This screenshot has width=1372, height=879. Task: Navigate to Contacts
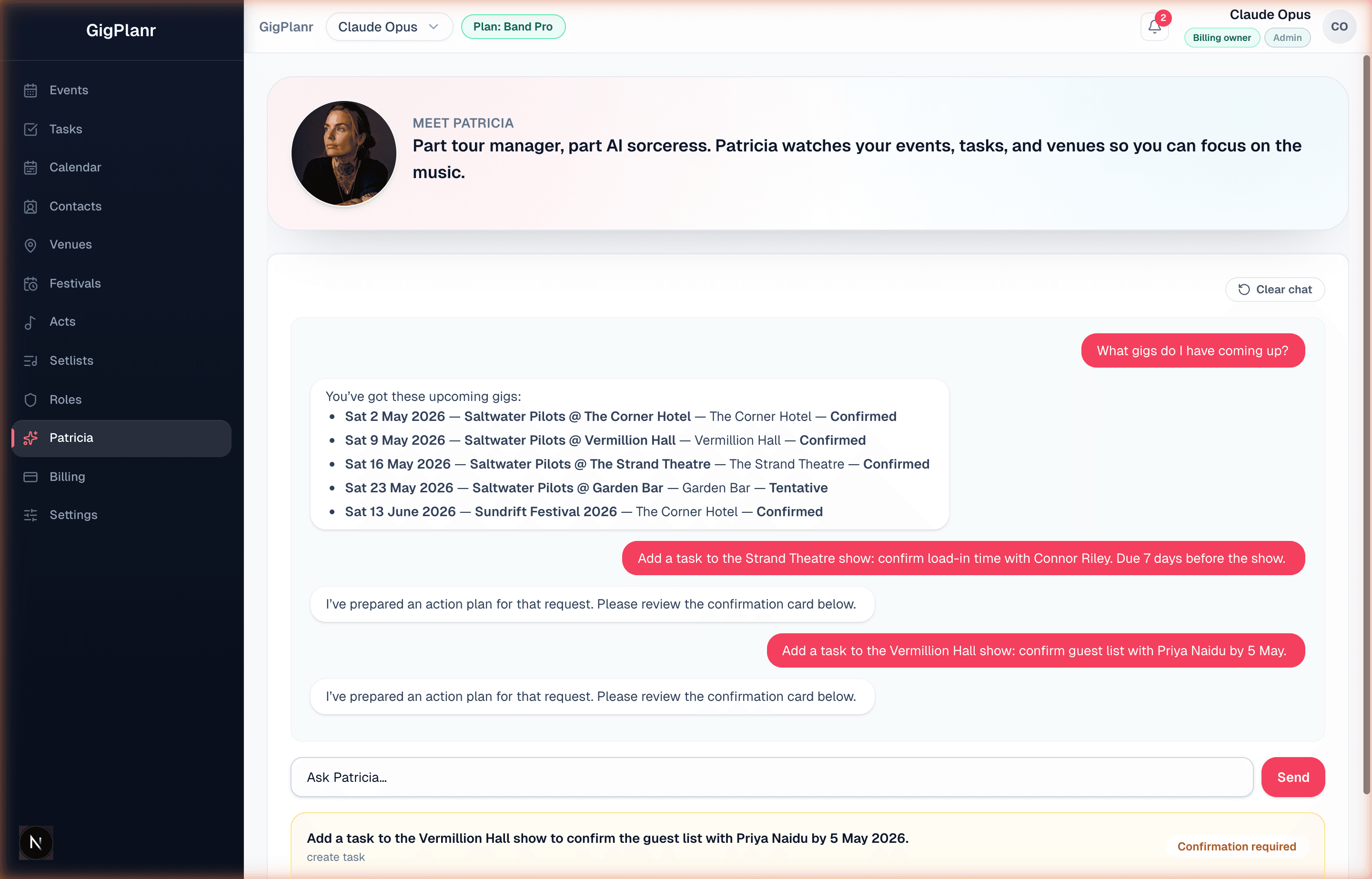coord(121,206)
